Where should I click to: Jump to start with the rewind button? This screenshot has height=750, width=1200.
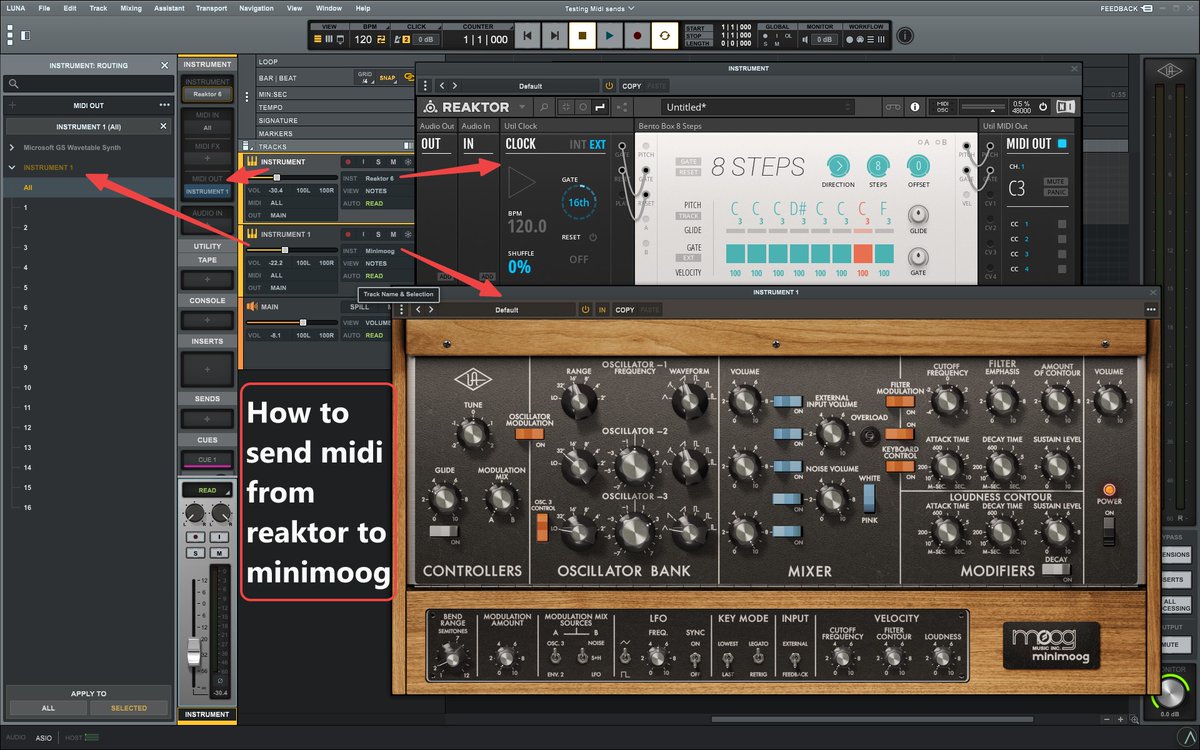(527, 36)
